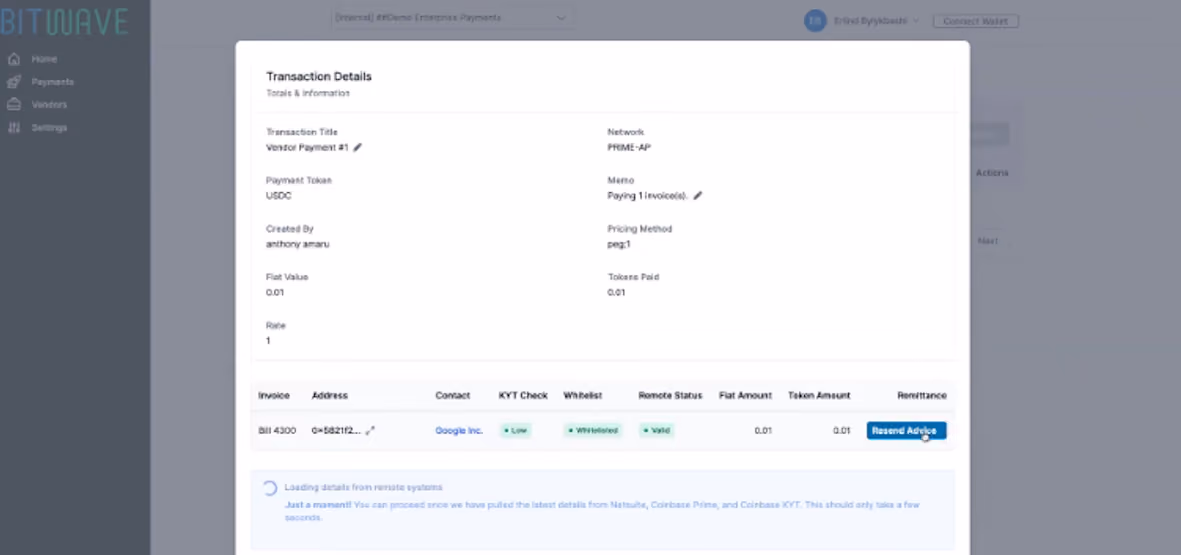Click the Remote Status column header
This screenshot has width=1181, height=555.
(670, 395)
